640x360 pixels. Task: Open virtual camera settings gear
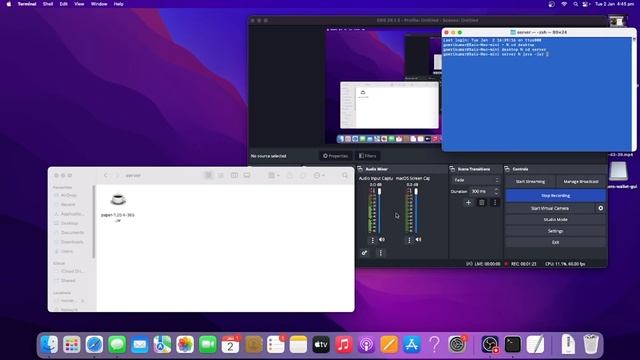click(x=600, y=208)
